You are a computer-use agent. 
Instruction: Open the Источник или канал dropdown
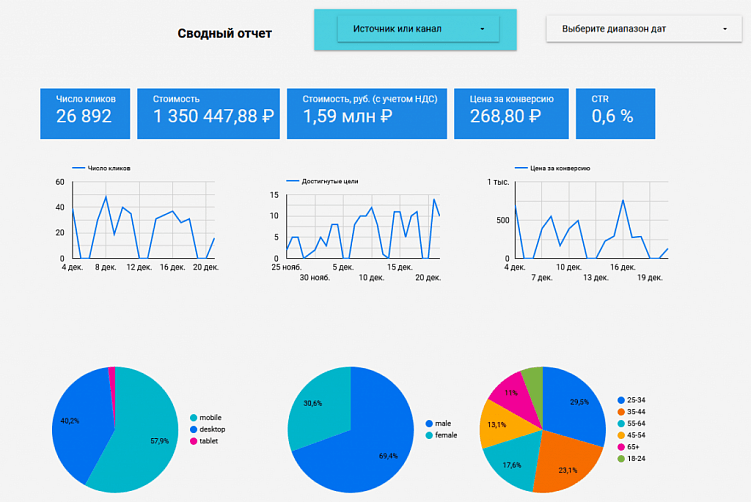[418, 29]
